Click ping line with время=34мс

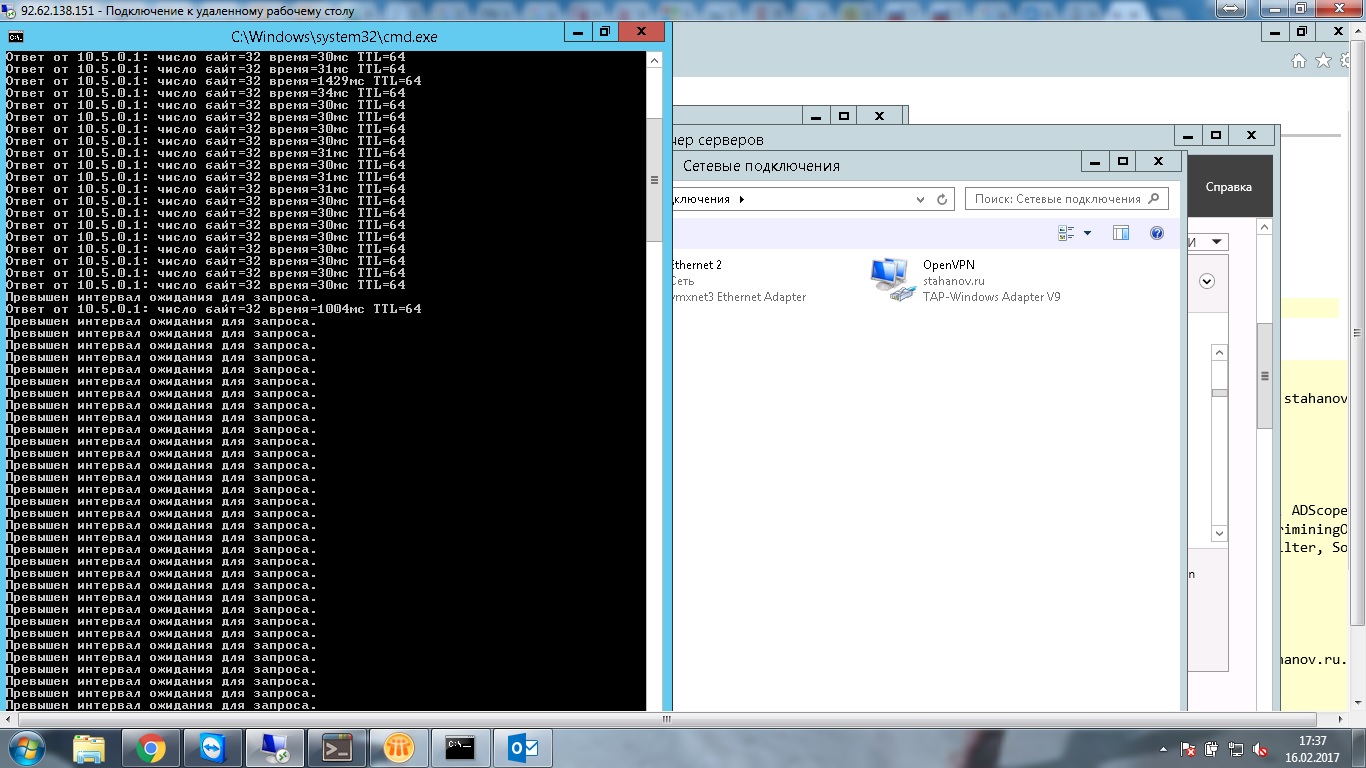coord(206,93)
